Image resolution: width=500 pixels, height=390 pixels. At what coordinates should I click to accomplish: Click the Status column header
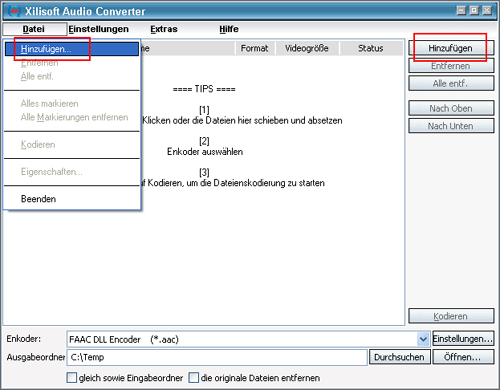point(371,48)
